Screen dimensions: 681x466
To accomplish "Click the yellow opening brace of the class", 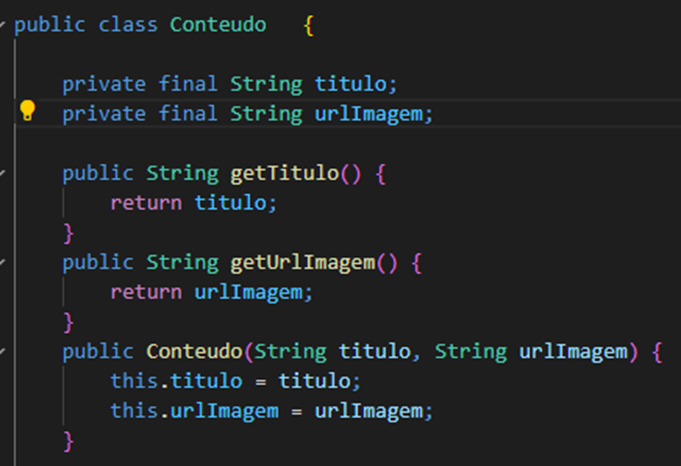I will pyautogui.click(x=308, y=25).
